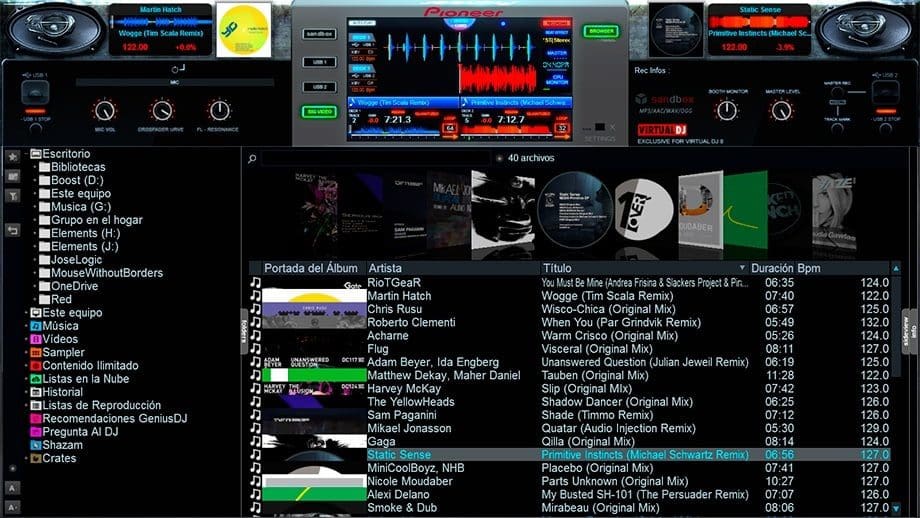Click the USB 2 eject button icon

point(885,93)
